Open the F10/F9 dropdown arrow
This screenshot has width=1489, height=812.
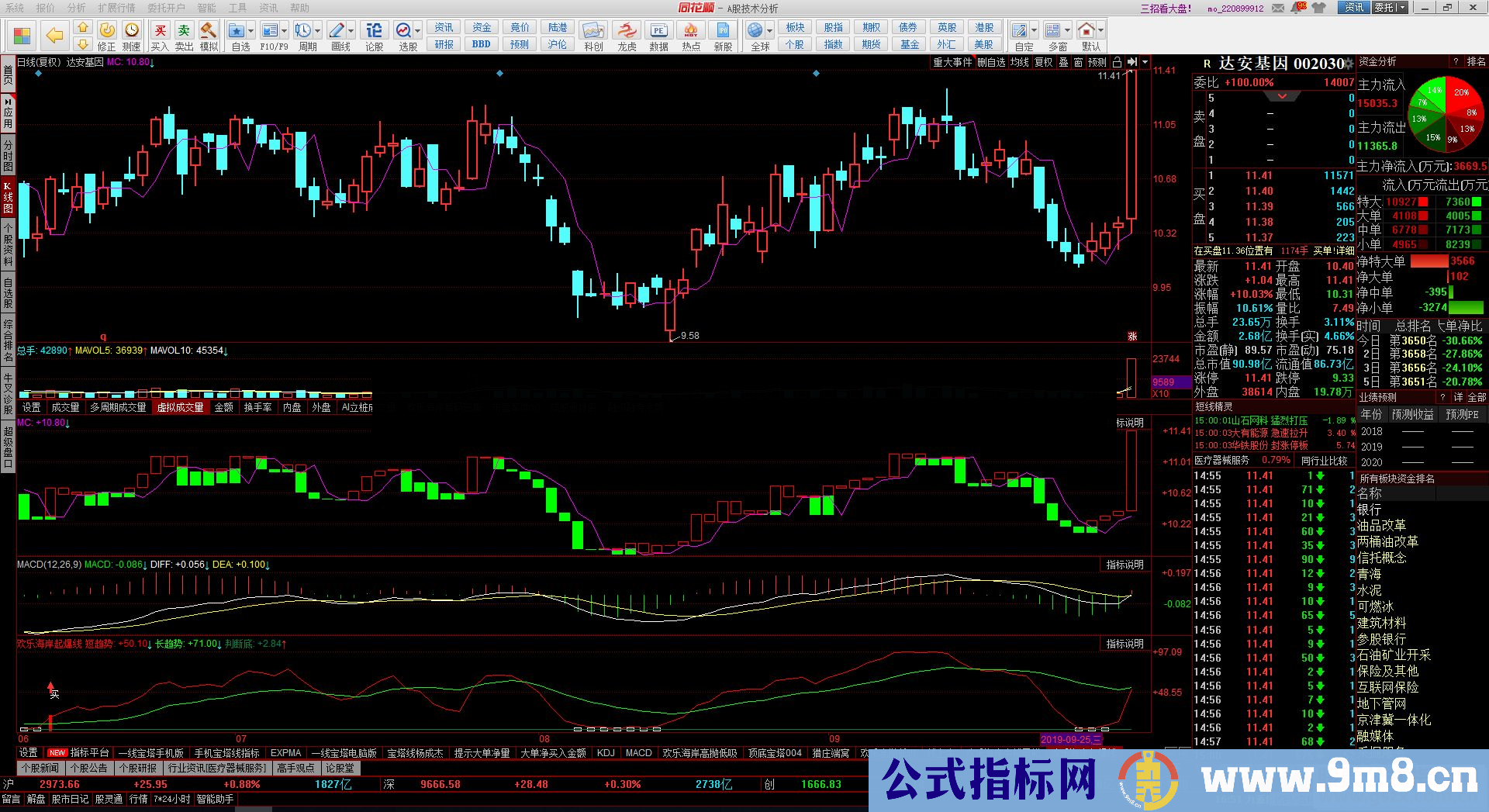[x=284, y=31]
